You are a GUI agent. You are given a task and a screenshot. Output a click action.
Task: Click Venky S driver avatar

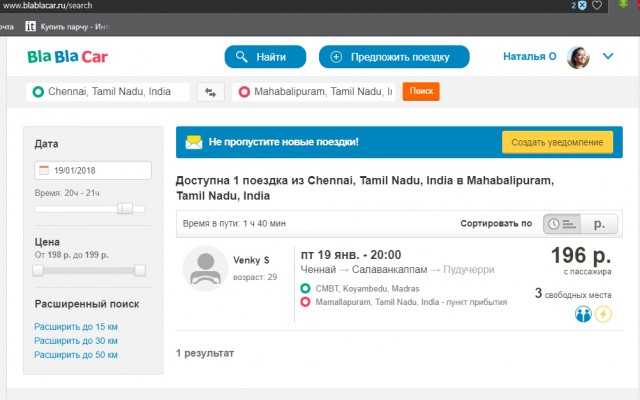tap(205, 269)
